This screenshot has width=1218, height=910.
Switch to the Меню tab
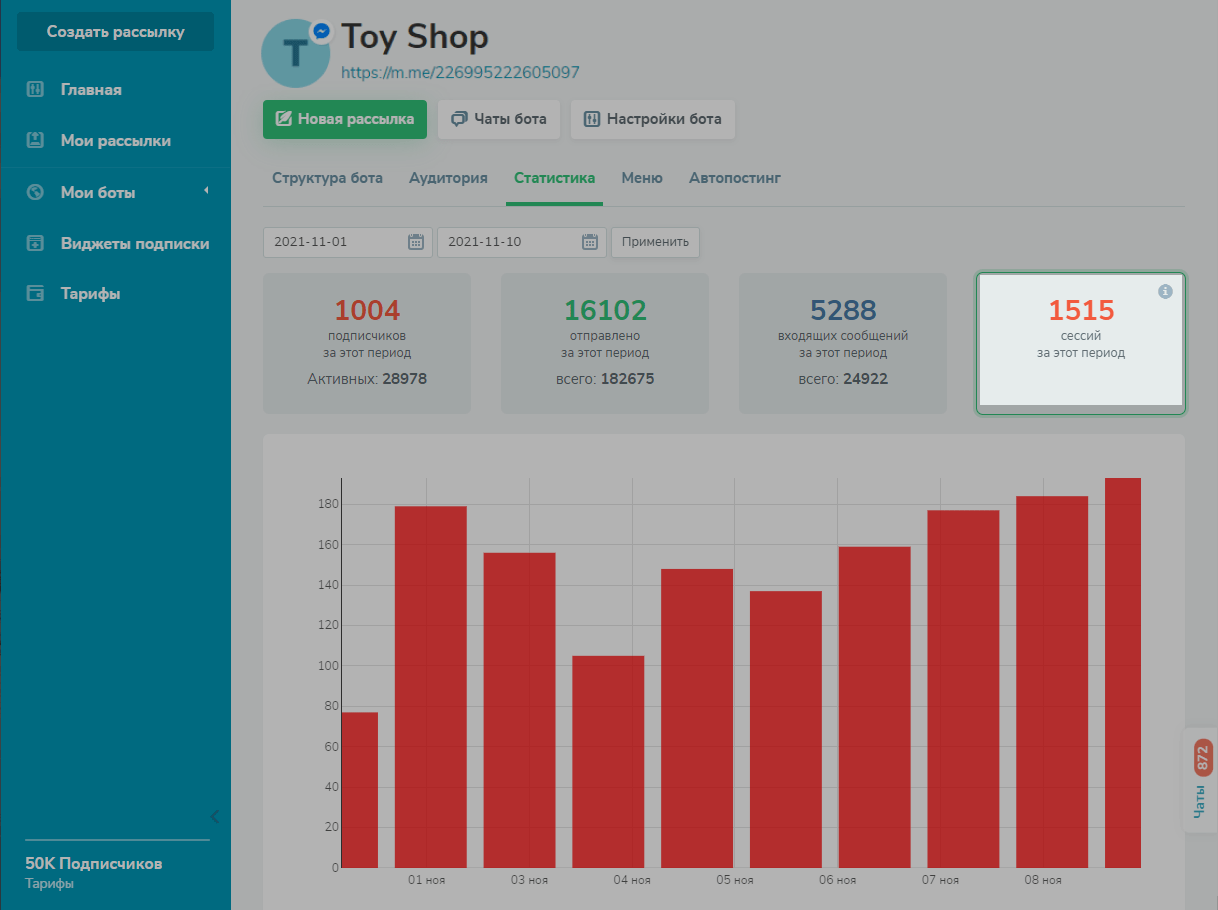click(642, 178)
